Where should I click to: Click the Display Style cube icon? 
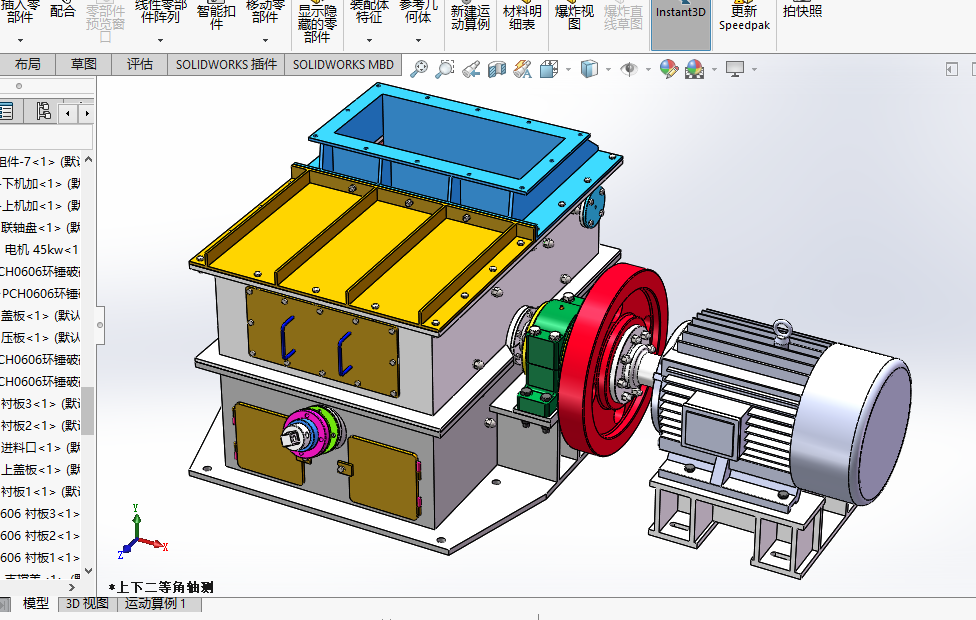[x=588, y=68]
